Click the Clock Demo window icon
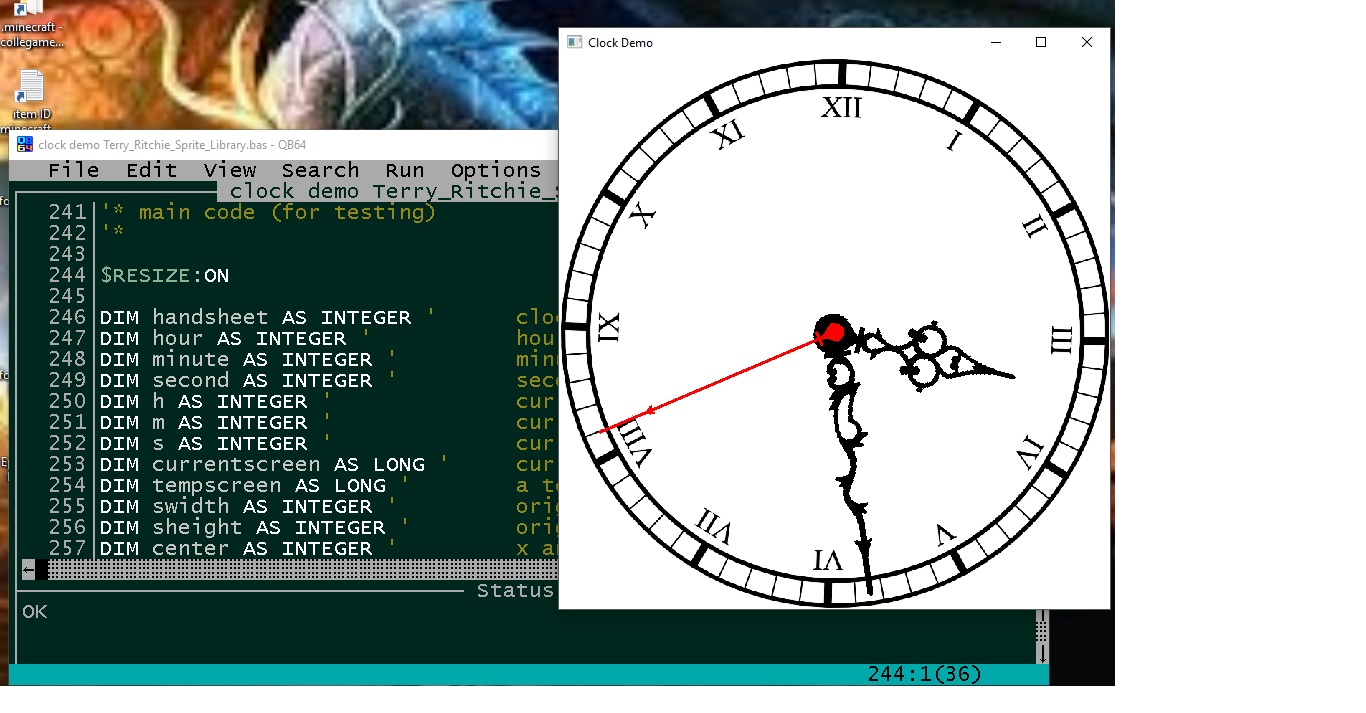The image size is (1366, 713). pyautogui.click(x=574, y=42)
